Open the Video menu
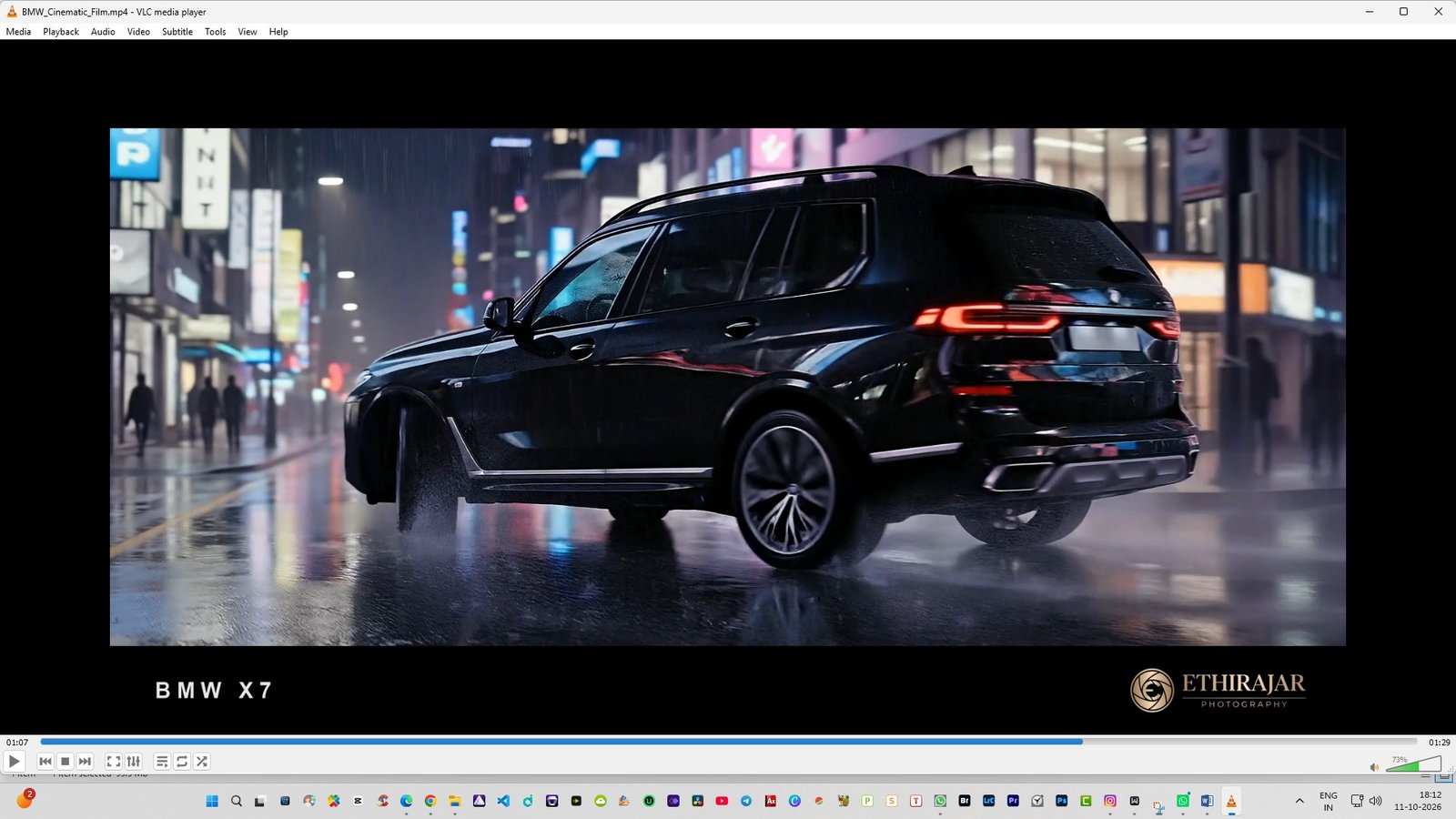The height and width of the screenshot is (819, 1456). click(138, 32)
